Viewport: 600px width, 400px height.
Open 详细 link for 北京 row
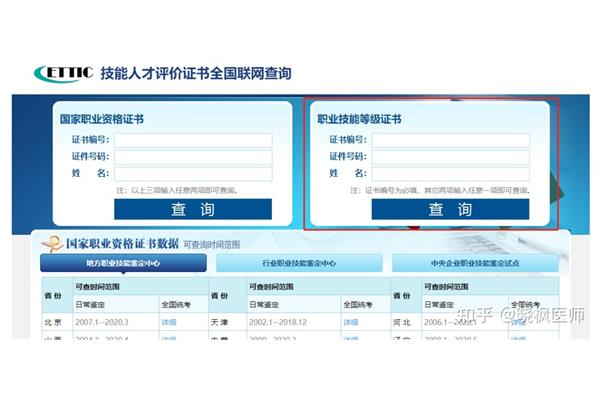tap(169, 322)
